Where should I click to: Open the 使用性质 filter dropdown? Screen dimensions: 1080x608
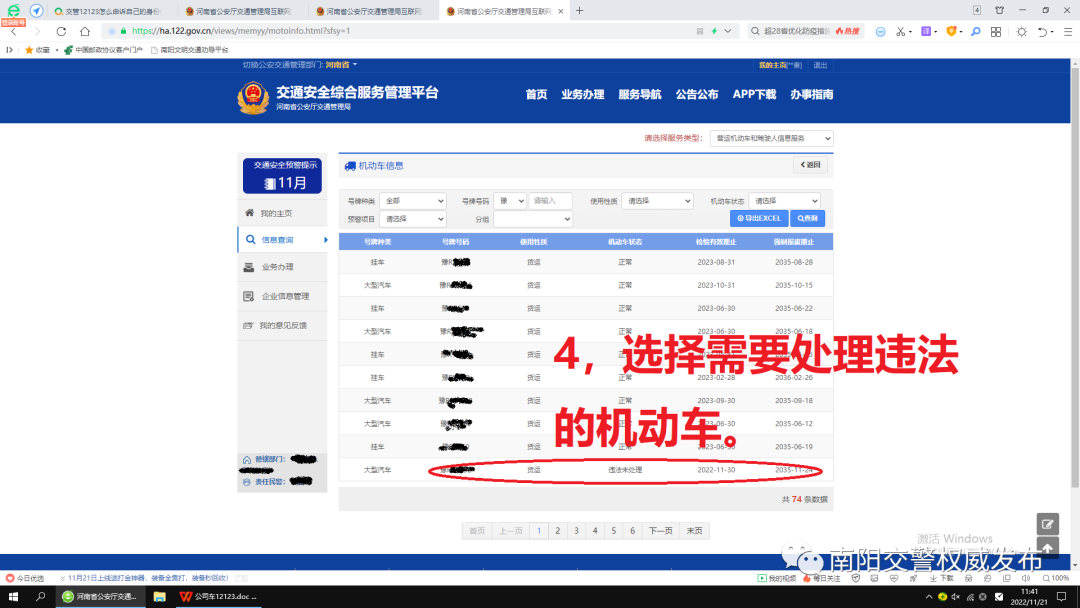657,200
